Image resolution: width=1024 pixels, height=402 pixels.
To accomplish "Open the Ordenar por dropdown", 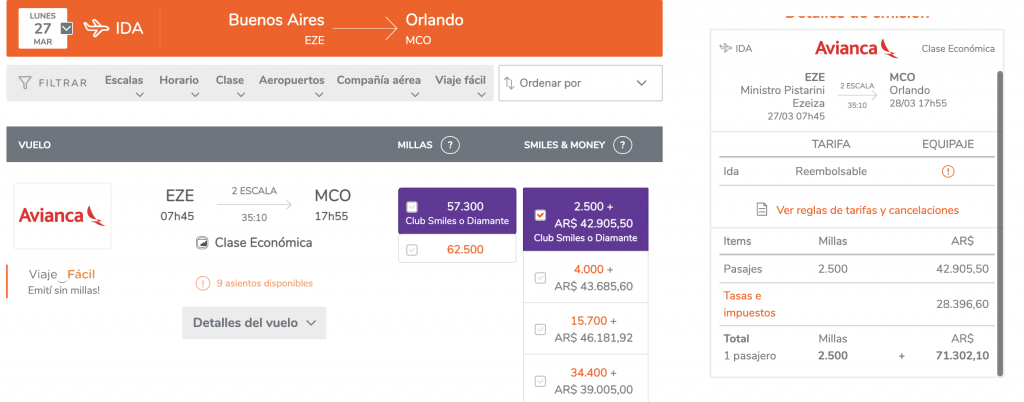I will point(580,83).
